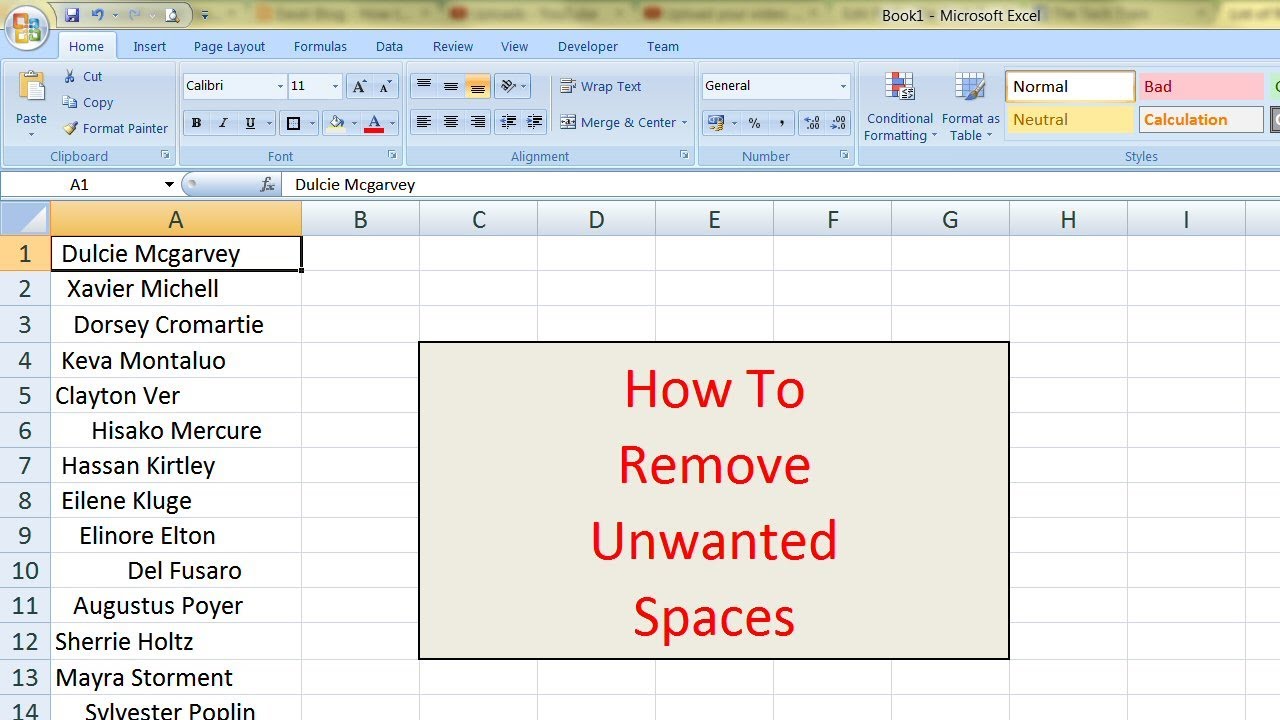This screenshot has height=720, width=1280.
Task: Expand the Name Box dropdown arrow
Action: (x=169, y=185)
